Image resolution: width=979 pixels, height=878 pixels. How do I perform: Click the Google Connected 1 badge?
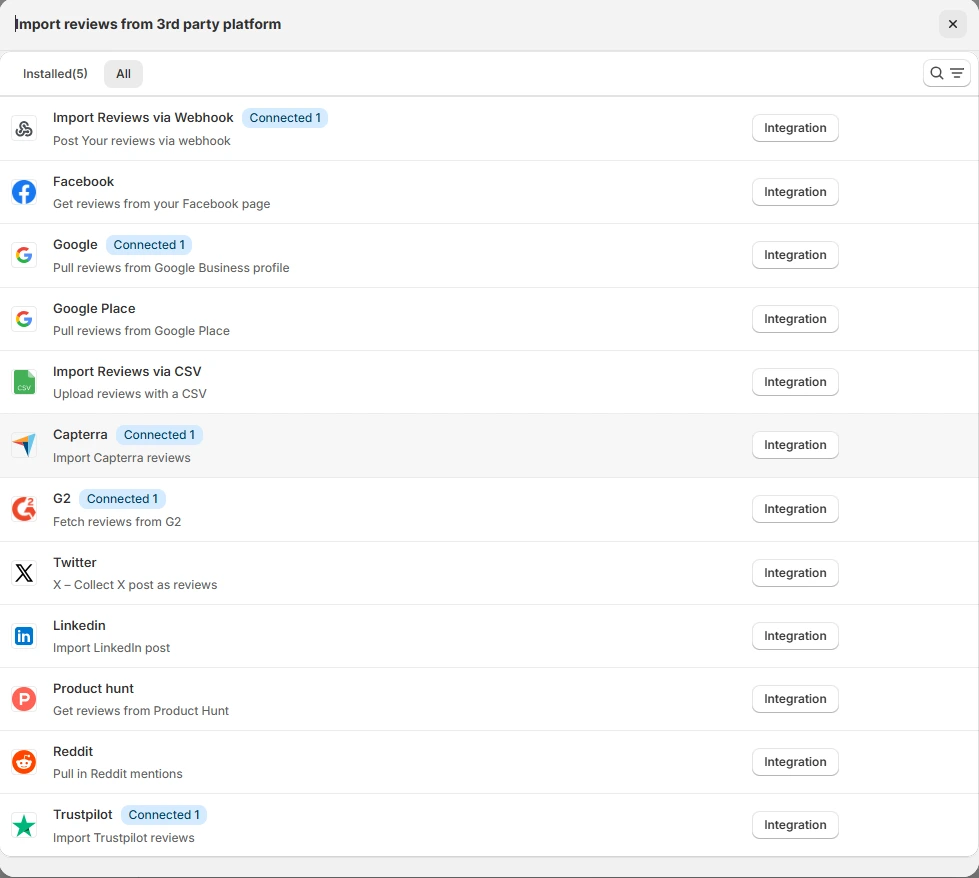pyautogui.click(x=149, y=245)
